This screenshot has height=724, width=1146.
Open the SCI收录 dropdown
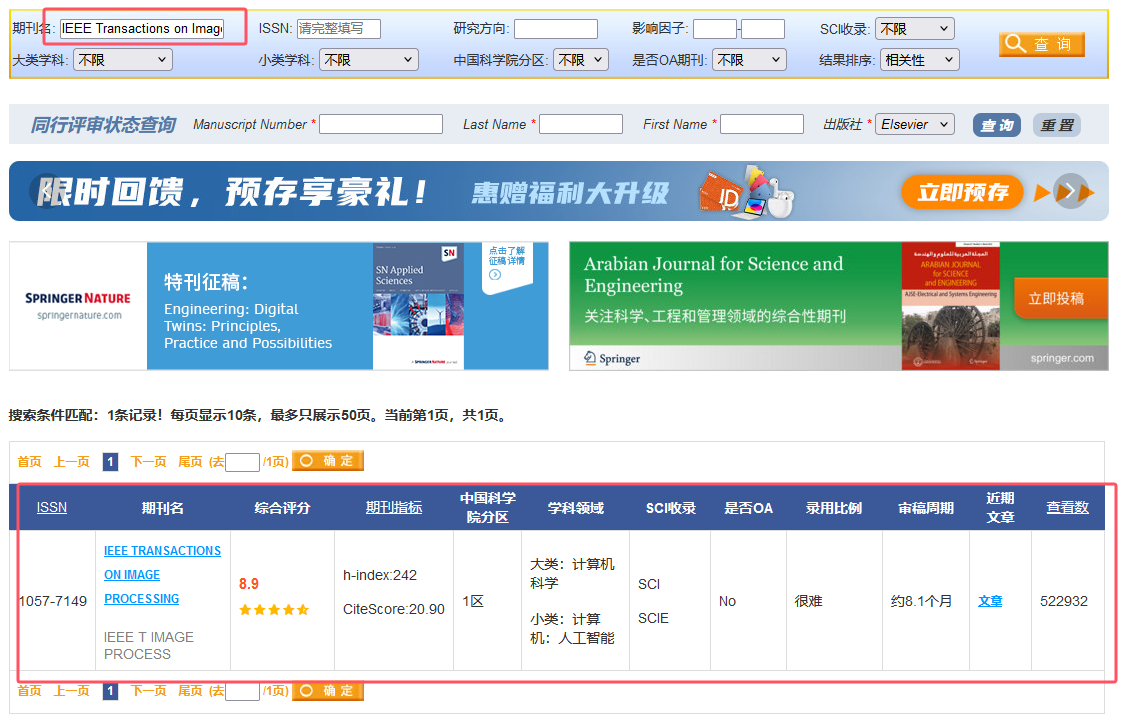pos(914,28)
